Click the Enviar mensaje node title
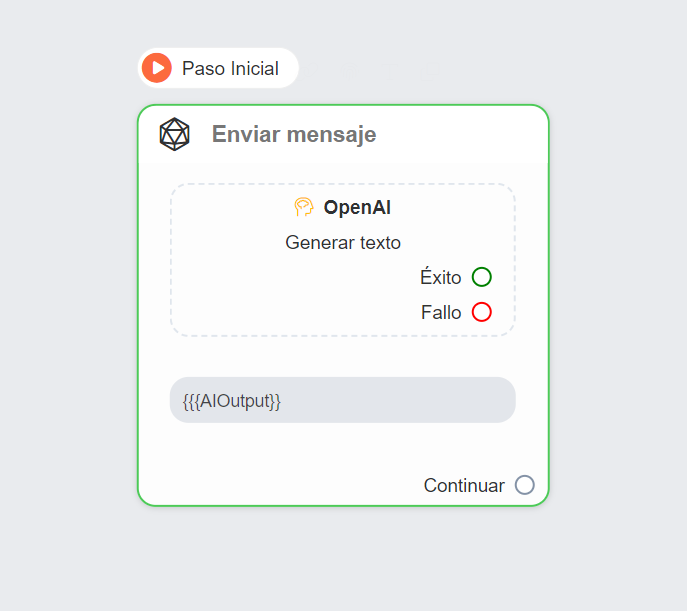This screenshot has width=687, height=611. pyautogui.click(x=294, y=134)
